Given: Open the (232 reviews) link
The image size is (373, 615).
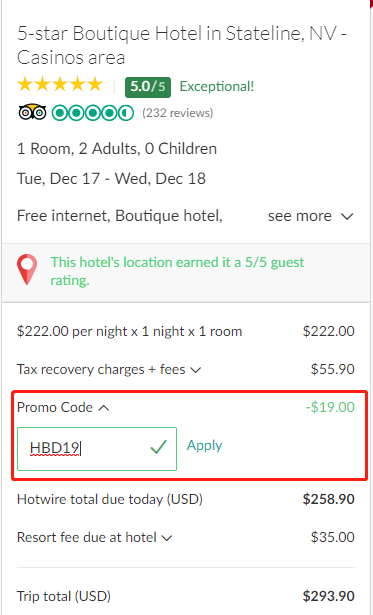Looking at the screenshot, I should 178,113.
